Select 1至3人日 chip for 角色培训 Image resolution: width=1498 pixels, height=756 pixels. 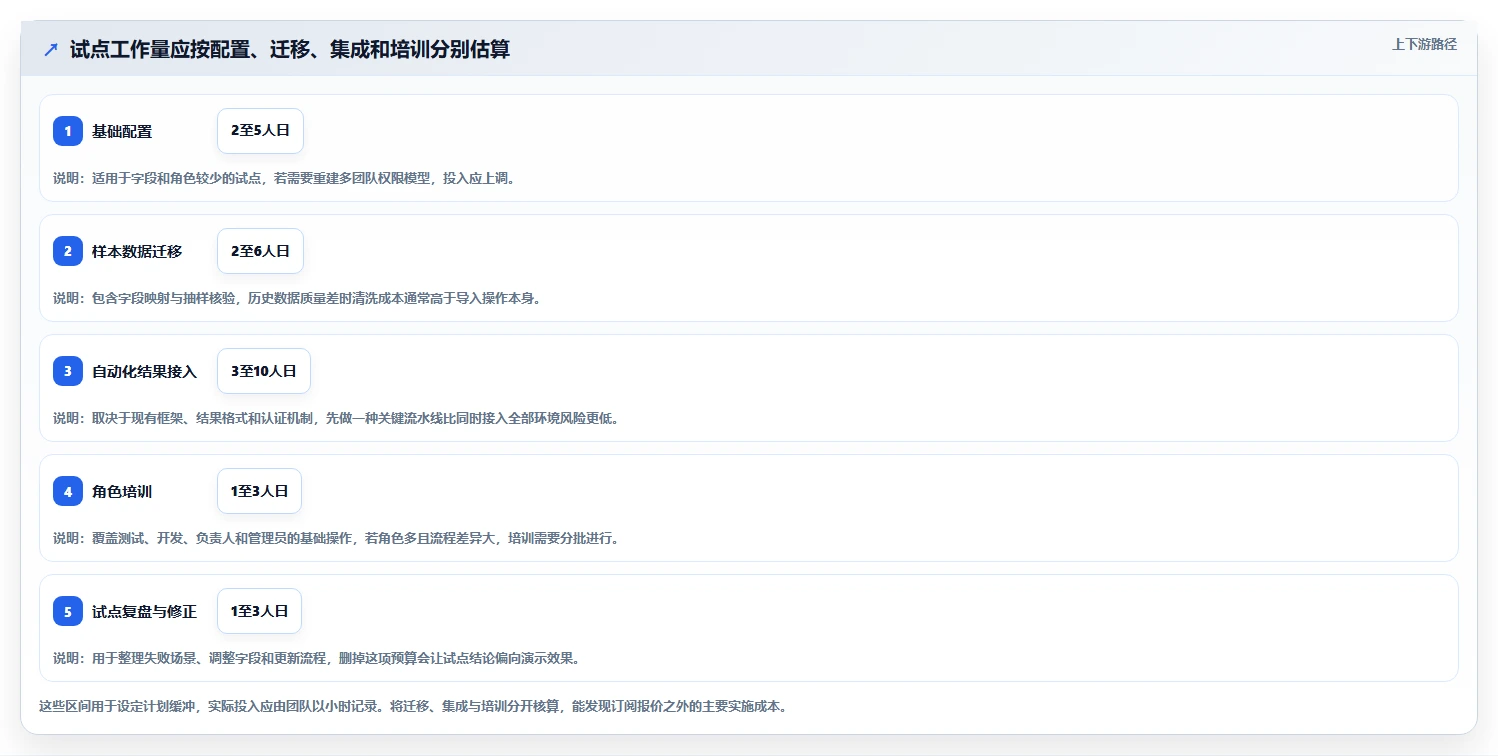point(259,491)
